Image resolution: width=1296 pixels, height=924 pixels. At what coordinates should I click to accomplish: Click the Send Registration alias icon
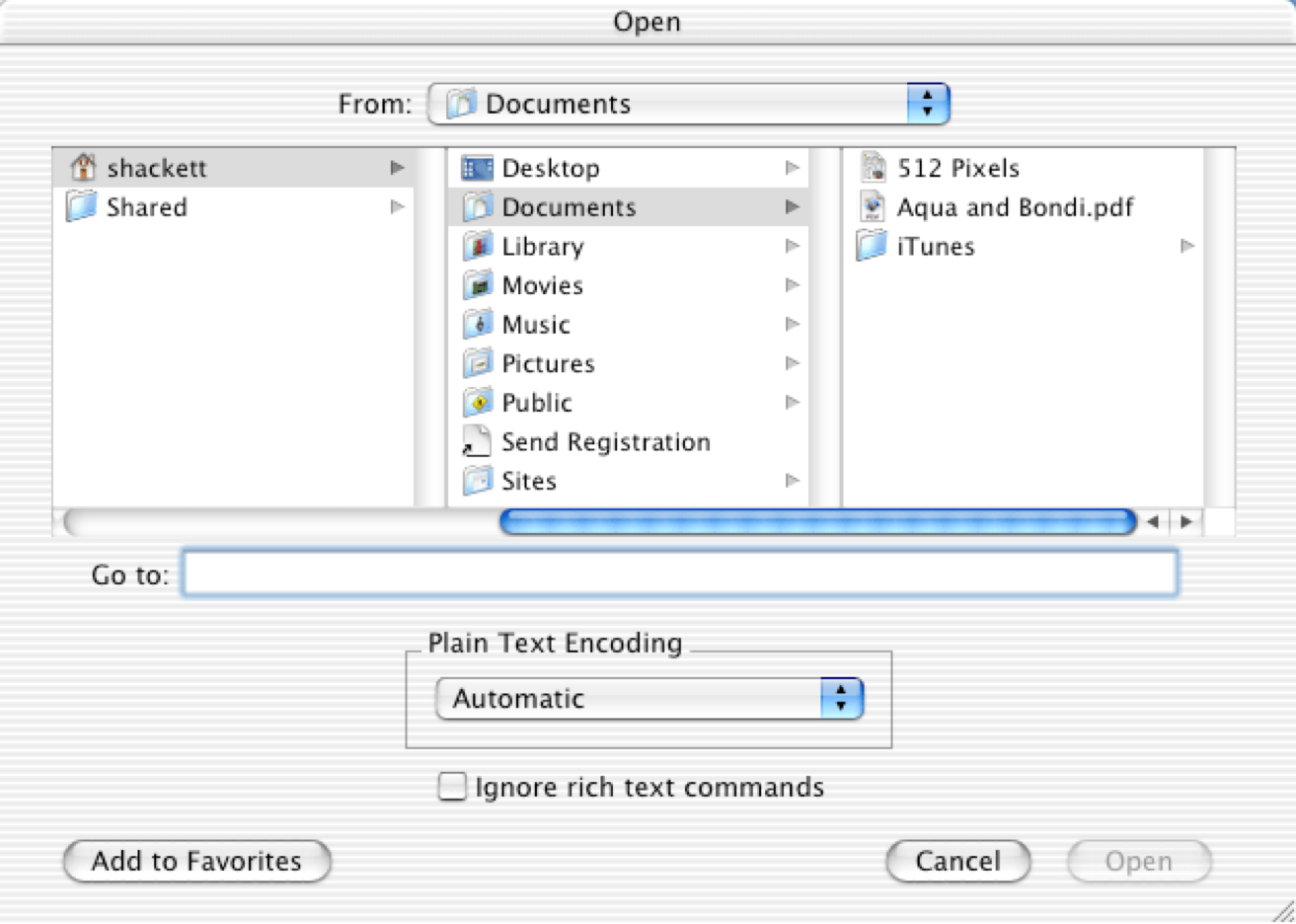tap(476, 442)
